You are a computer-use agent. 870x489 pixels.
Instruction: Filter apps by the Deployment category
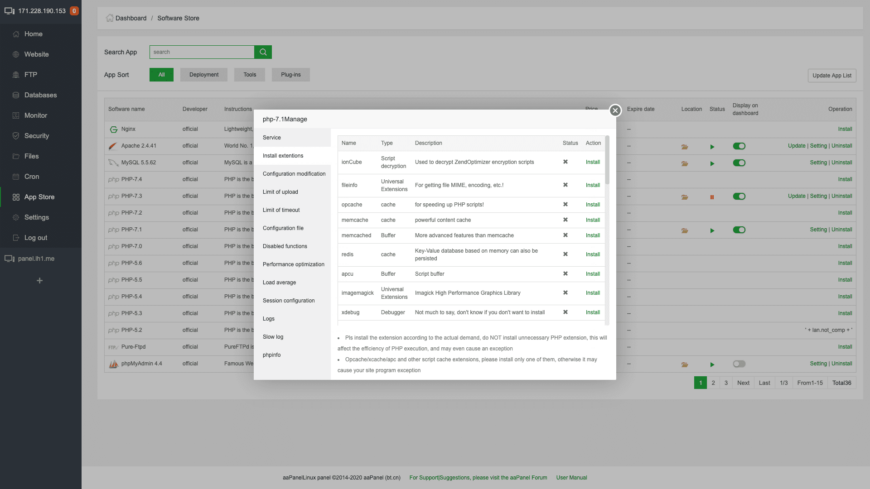click(204, 75)
